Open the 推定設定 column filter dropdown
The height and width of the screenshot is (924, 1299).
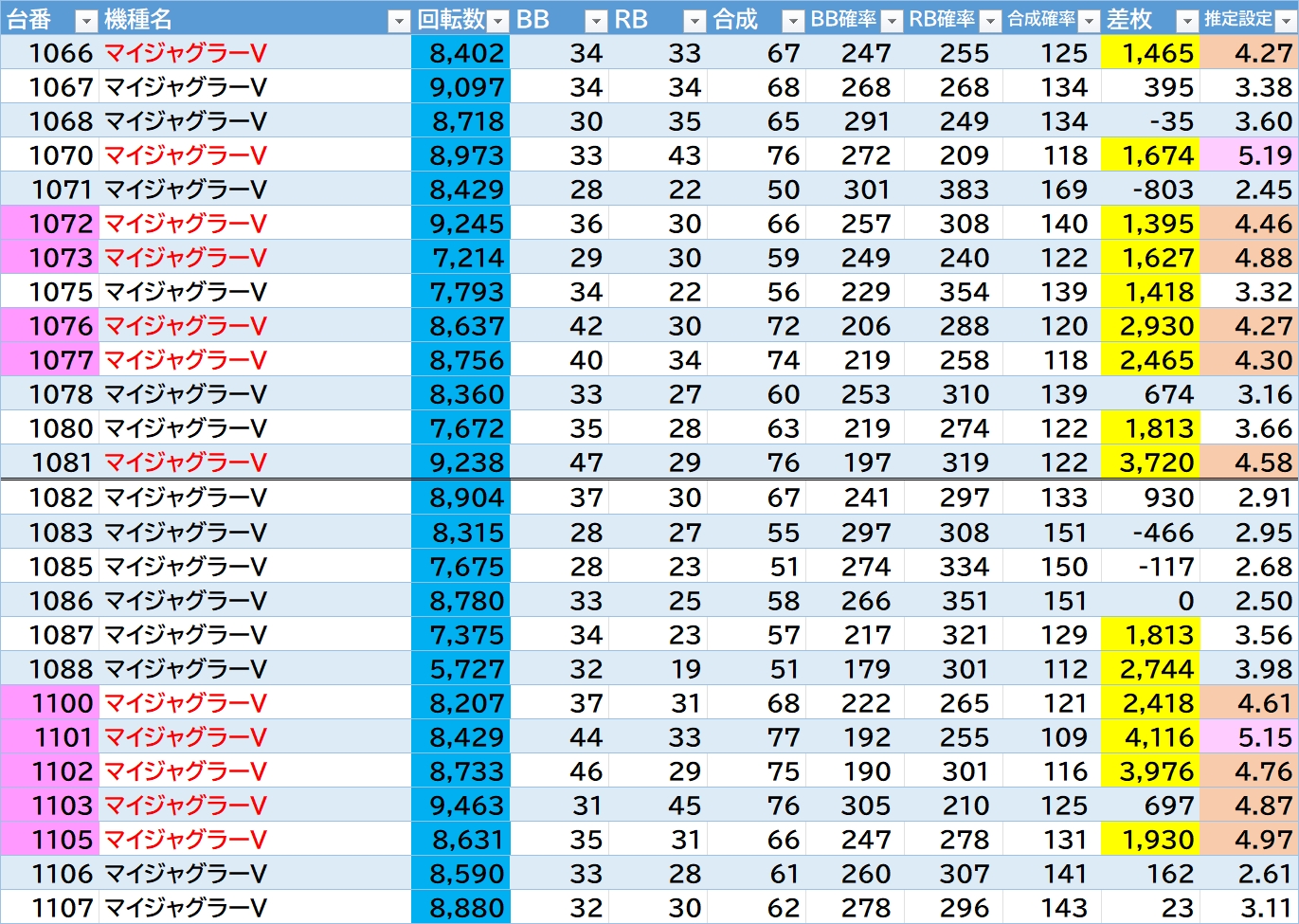(x=1286, y=20)
